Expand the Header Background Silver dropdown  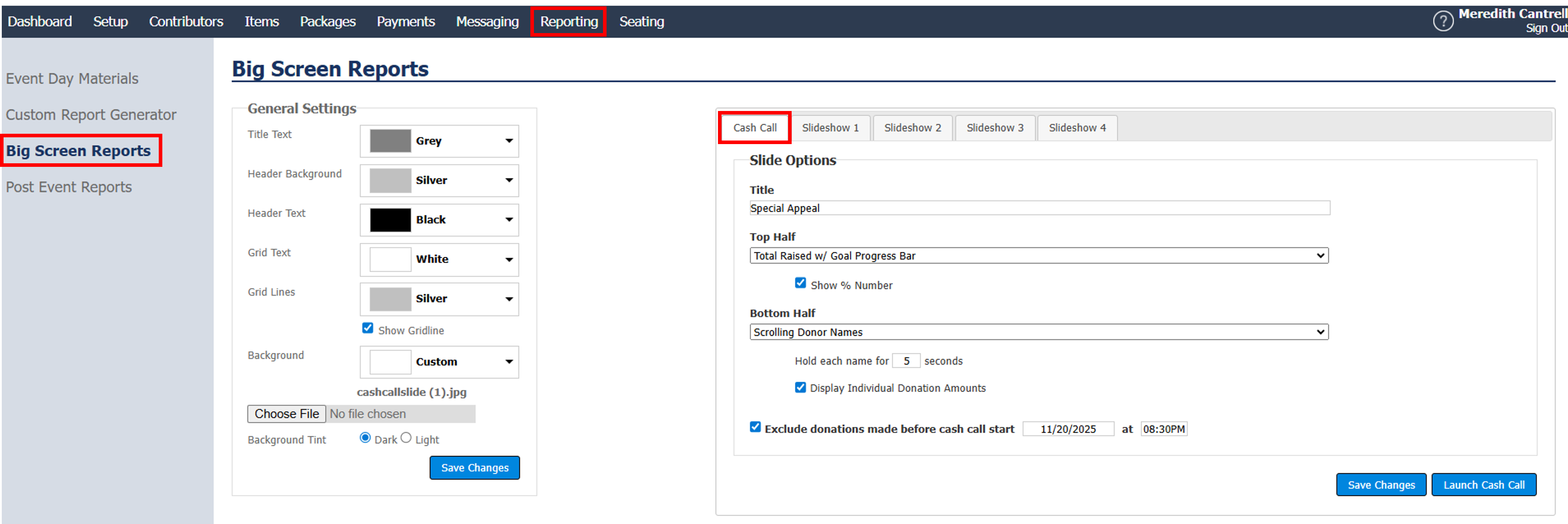(x=509, y=180)
